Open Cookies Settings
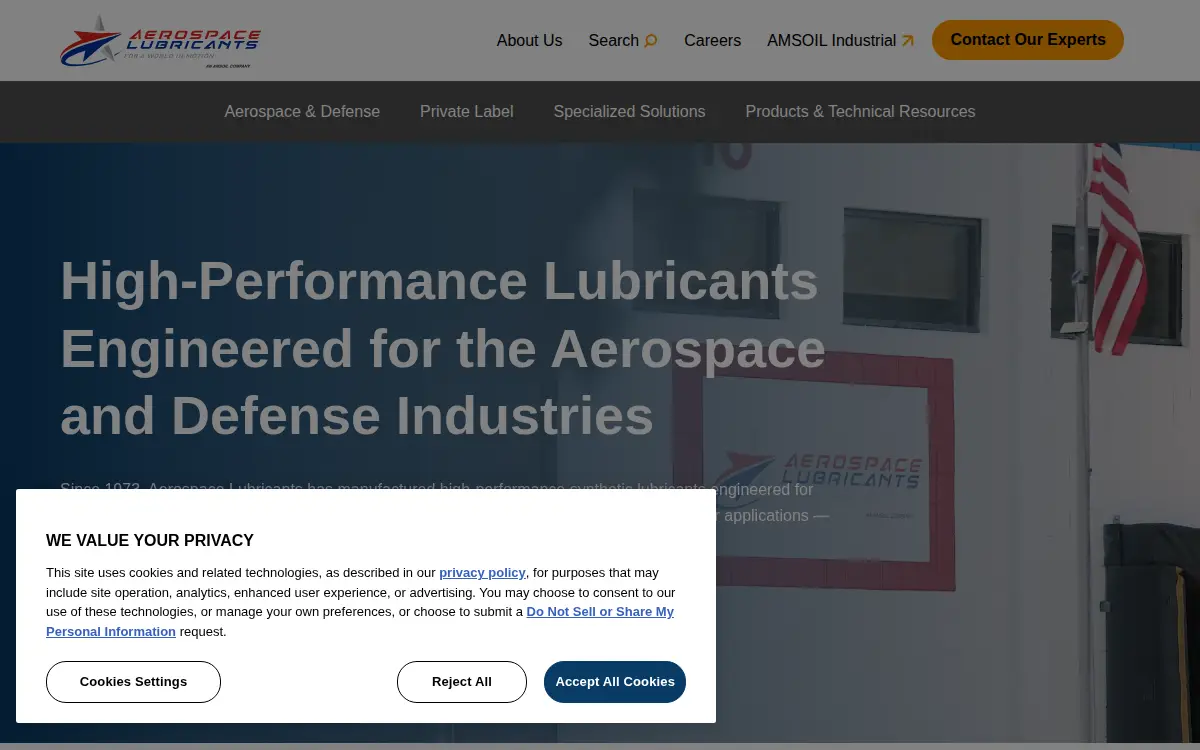 coord(133,682)
